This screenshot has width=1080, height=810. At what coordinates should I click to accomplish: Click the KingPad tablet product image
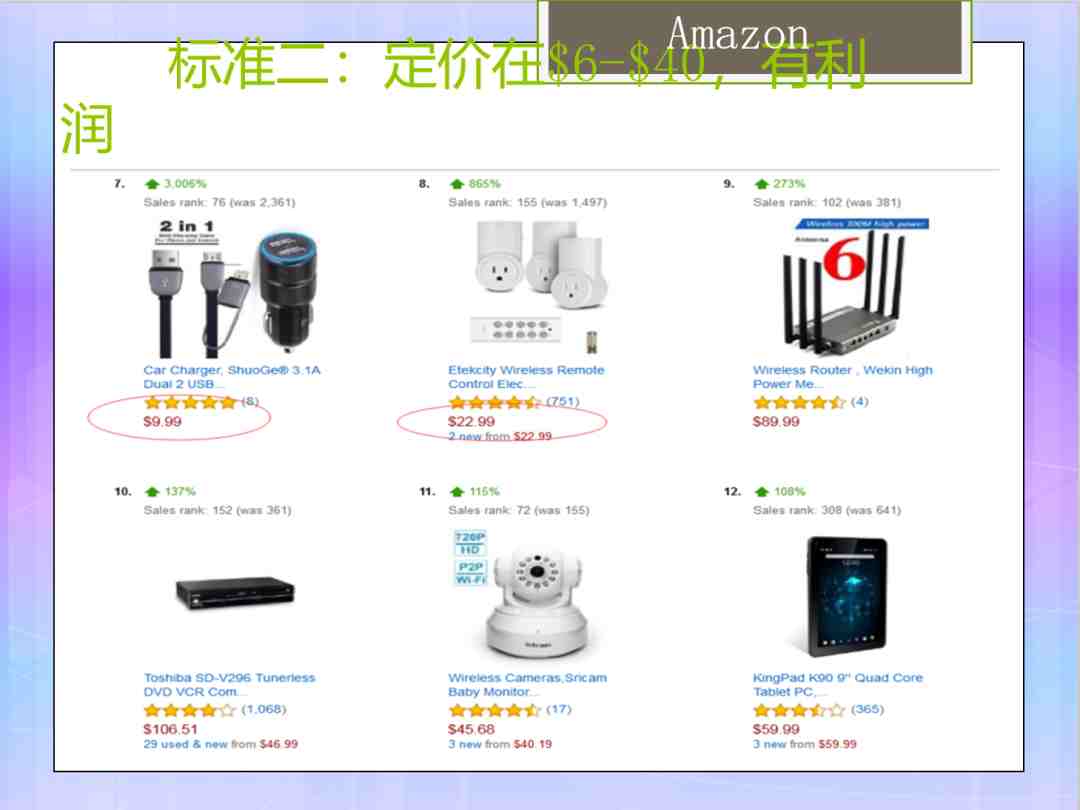click(847, 596)
